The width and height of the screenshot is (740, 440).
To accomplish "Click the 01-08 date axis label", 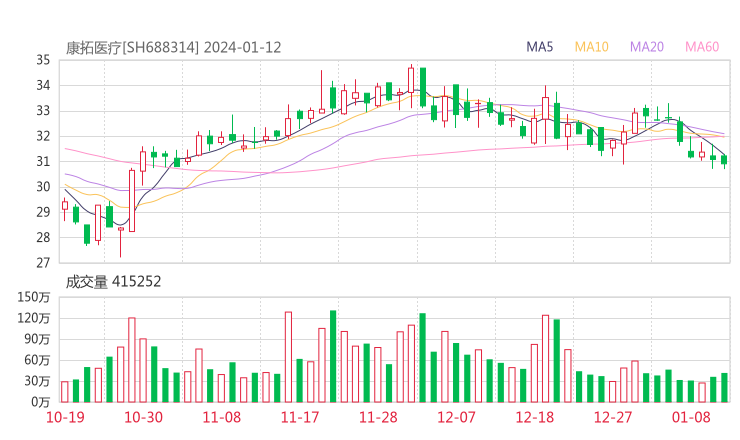I will point(691,417).
